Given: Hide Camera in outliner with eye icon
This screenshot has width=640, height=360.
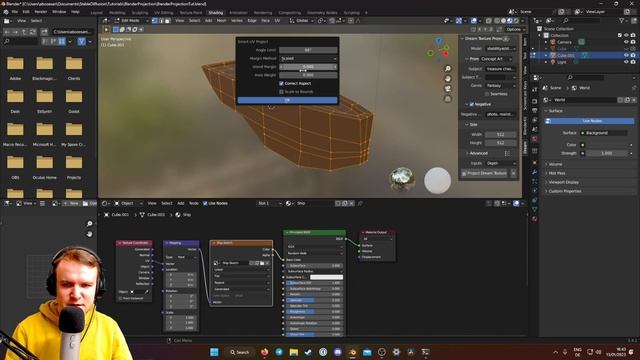Looking at the screenshot, I should tap(626, 42).
